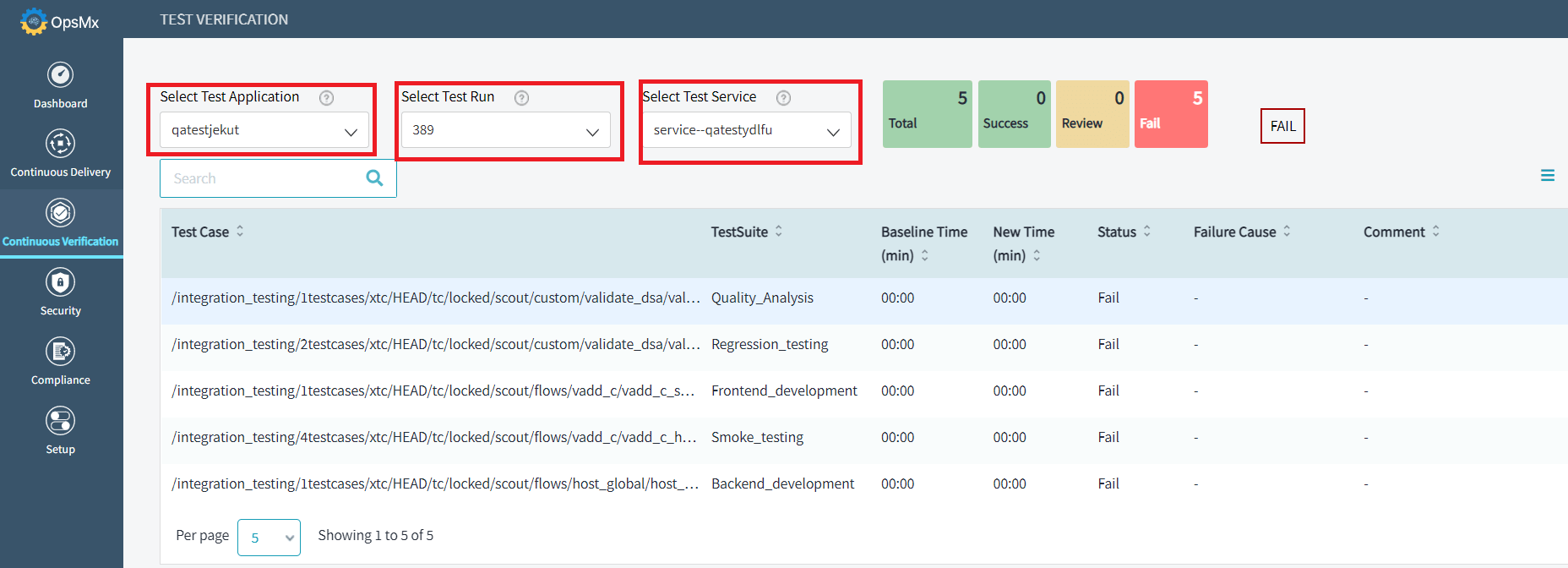Click the Smoke_testing suite cell
The width and height of the screenshot is (1568, 568).
click(757, 437)
